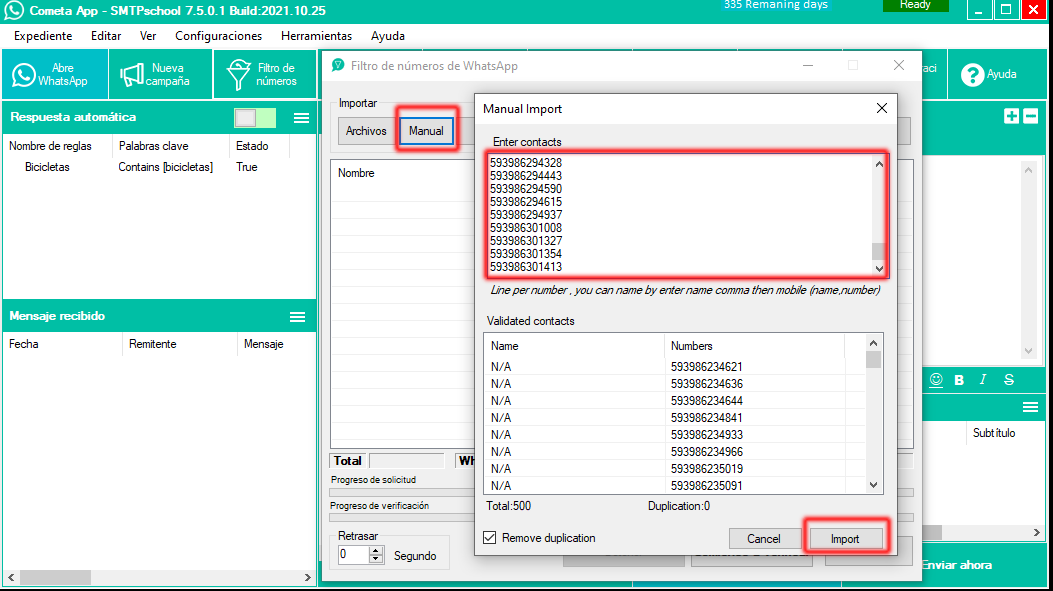Start a Nueva campaña
The width and height of the screenshot is (1053, 591).
(160, 74)
